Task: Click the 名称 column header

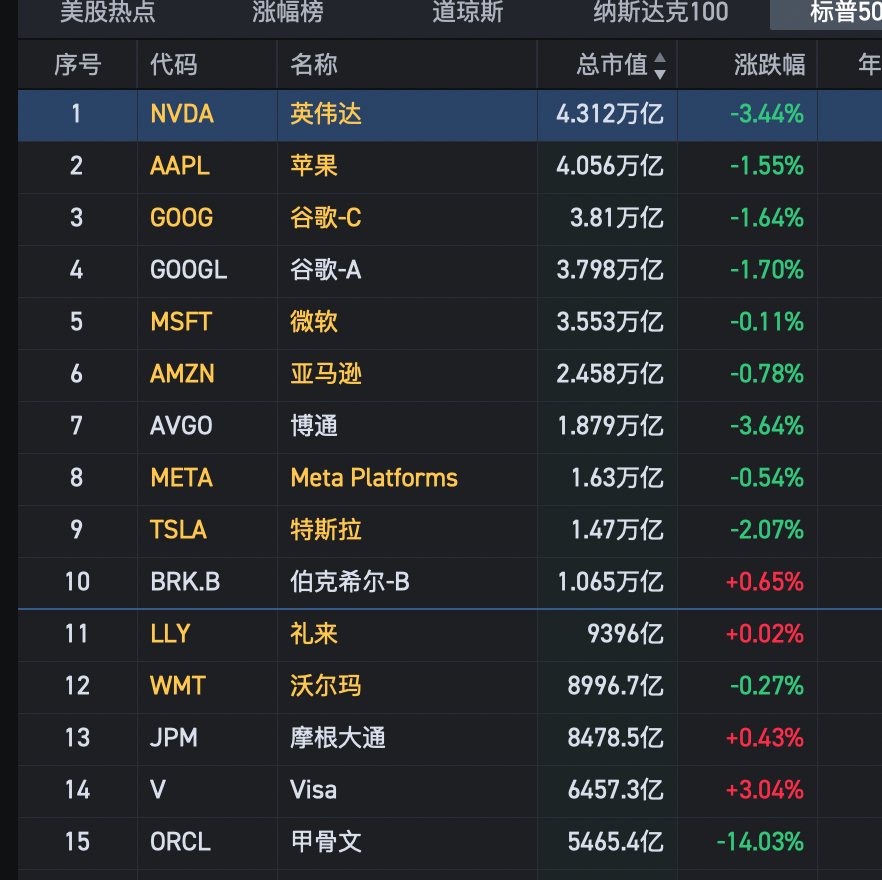Action: [314, 65]
